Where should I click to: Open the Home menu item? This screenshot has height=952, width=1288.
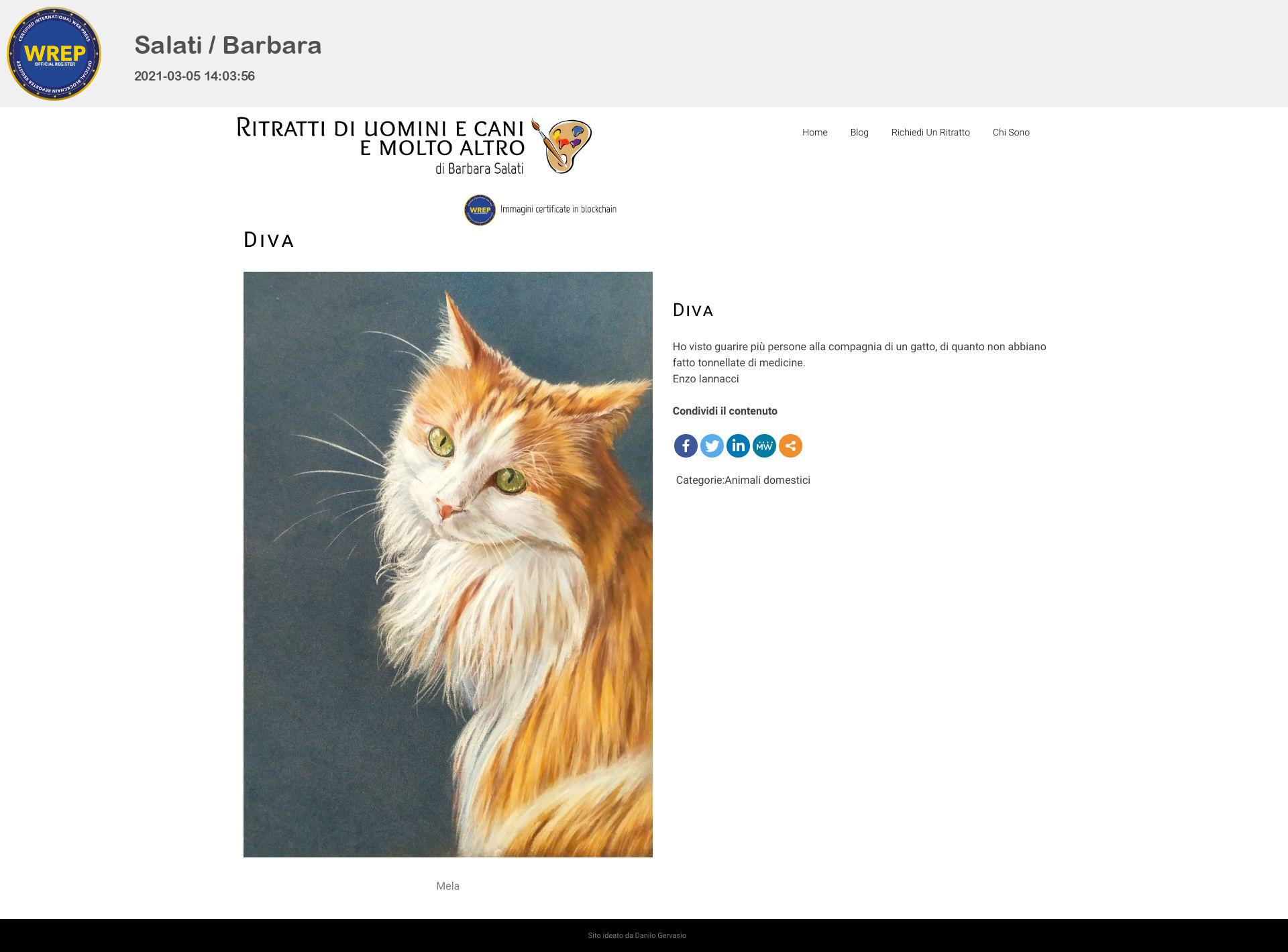(x=814, y=132)
